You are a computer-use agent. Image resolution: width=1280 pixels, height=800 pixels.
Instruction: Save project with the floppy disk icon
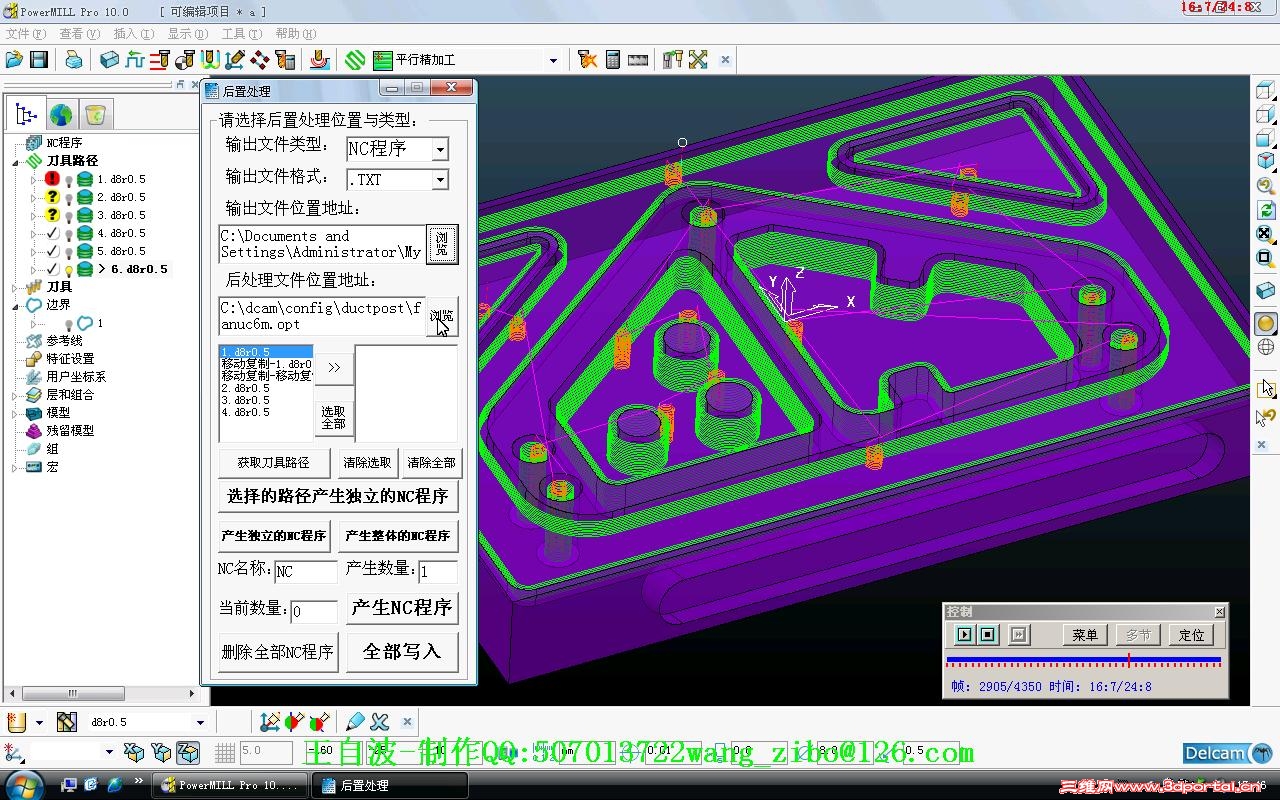39,60
